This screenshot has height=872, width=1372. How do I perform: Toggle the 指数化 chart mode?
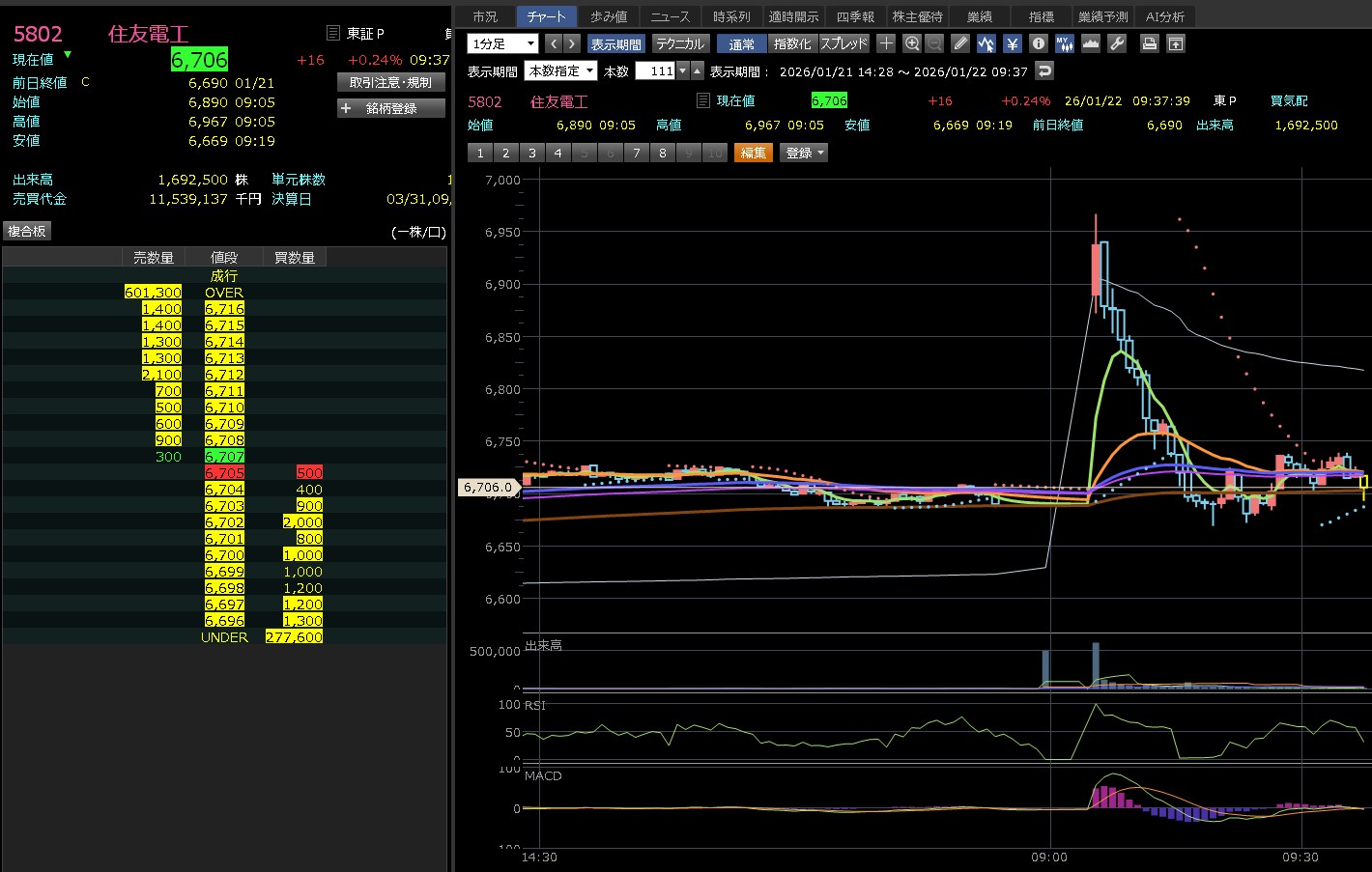point(792,43)
